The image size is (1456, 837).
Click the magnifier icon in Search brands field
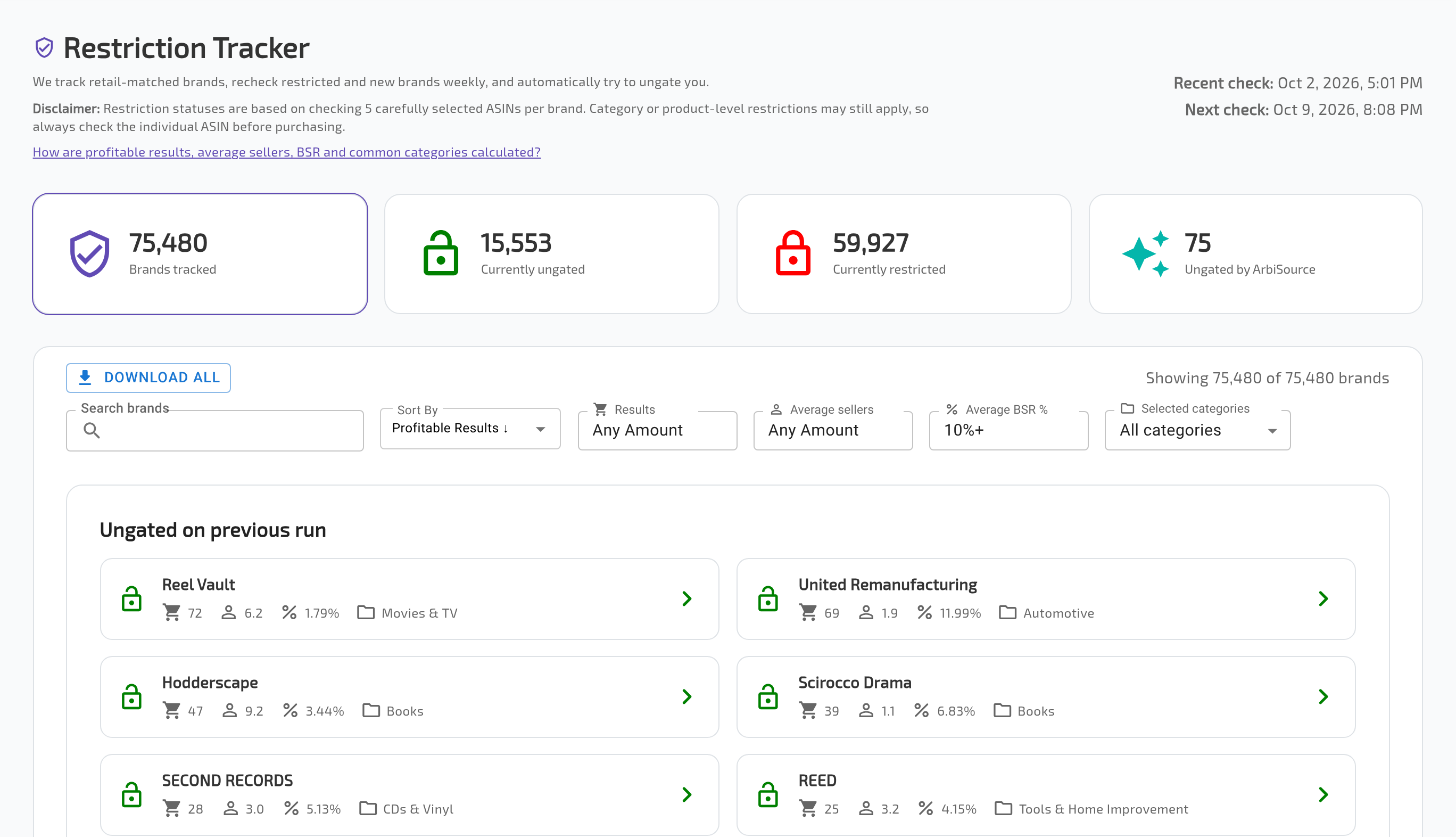[92, 430]
